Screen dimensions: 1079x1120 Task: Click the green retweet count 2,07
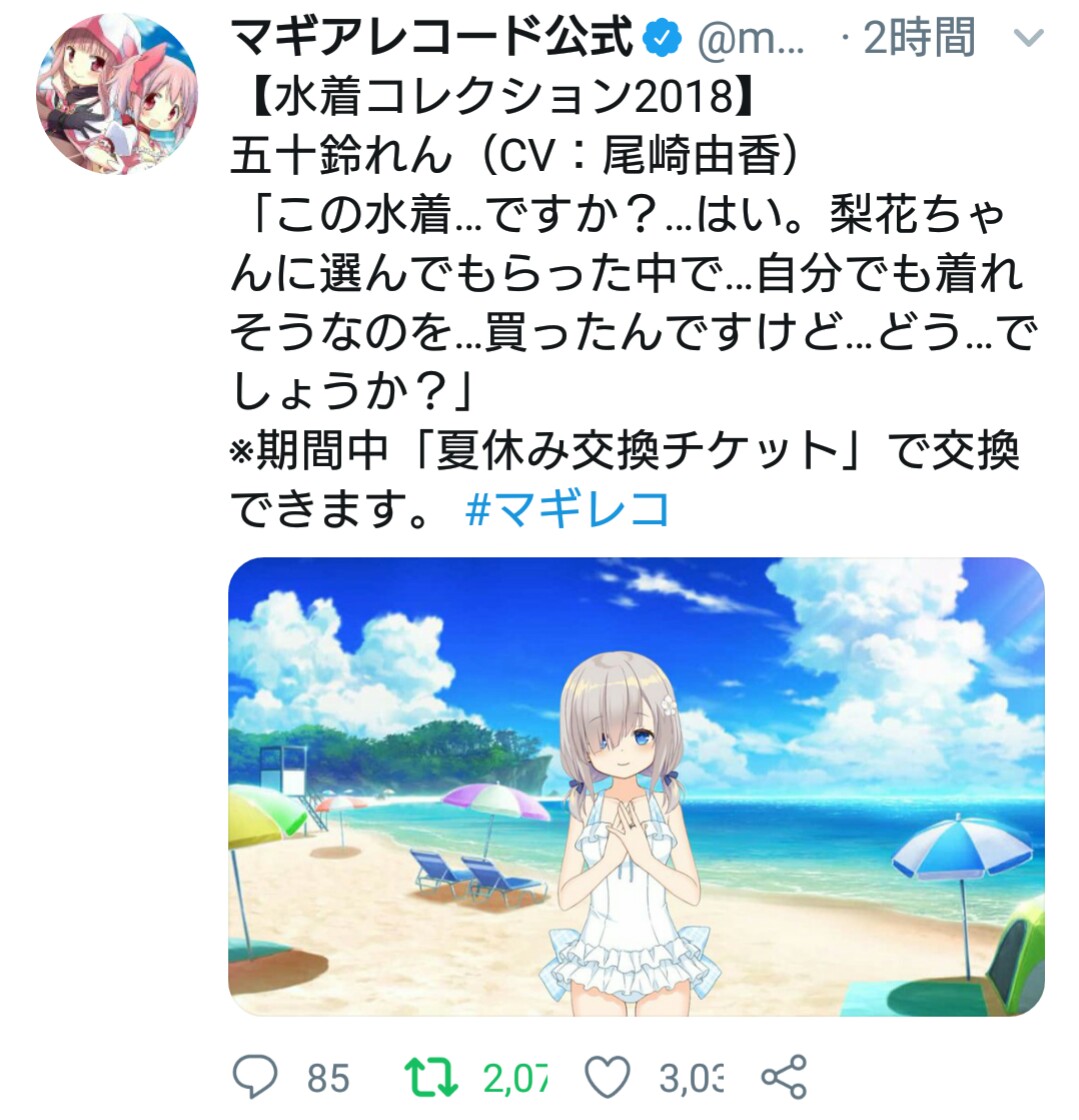[x=516, y=1079]
